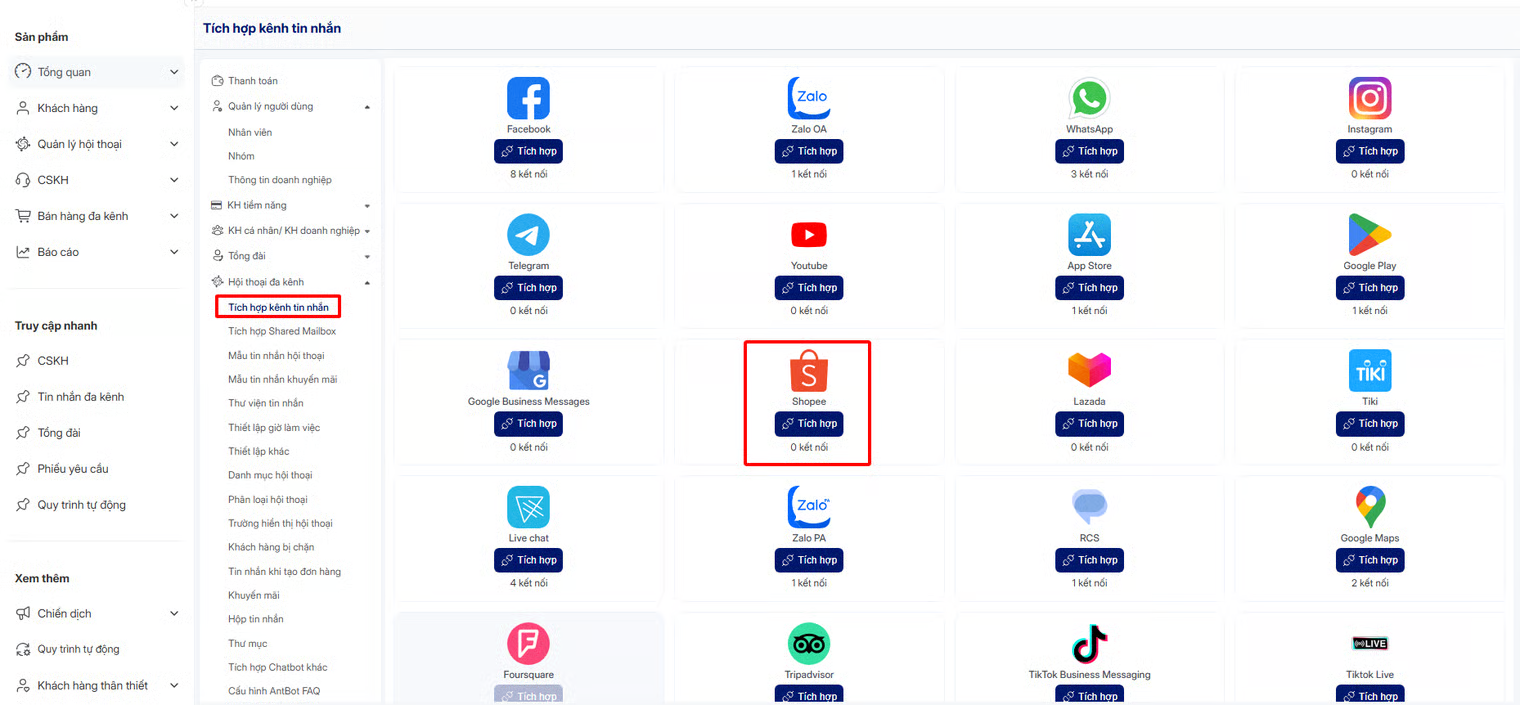Open the Shopee channel icon
Screen dimensions: 1520x705
[809, 371]
